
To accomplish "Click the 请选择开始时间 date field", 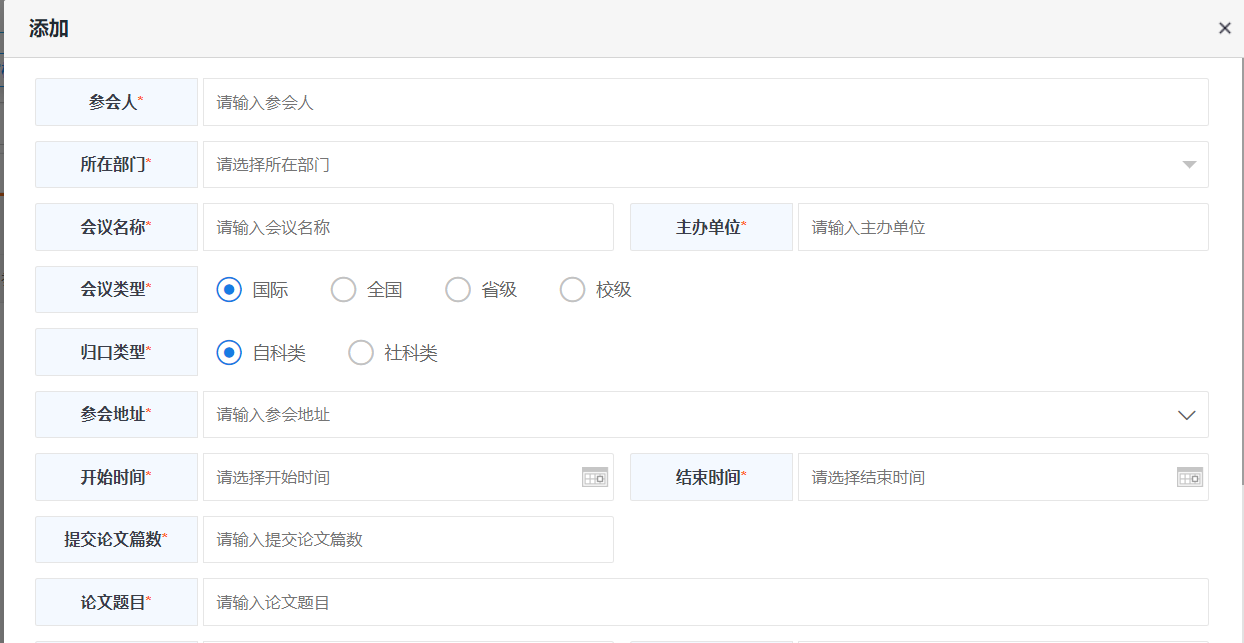I will tap(390, 477).
